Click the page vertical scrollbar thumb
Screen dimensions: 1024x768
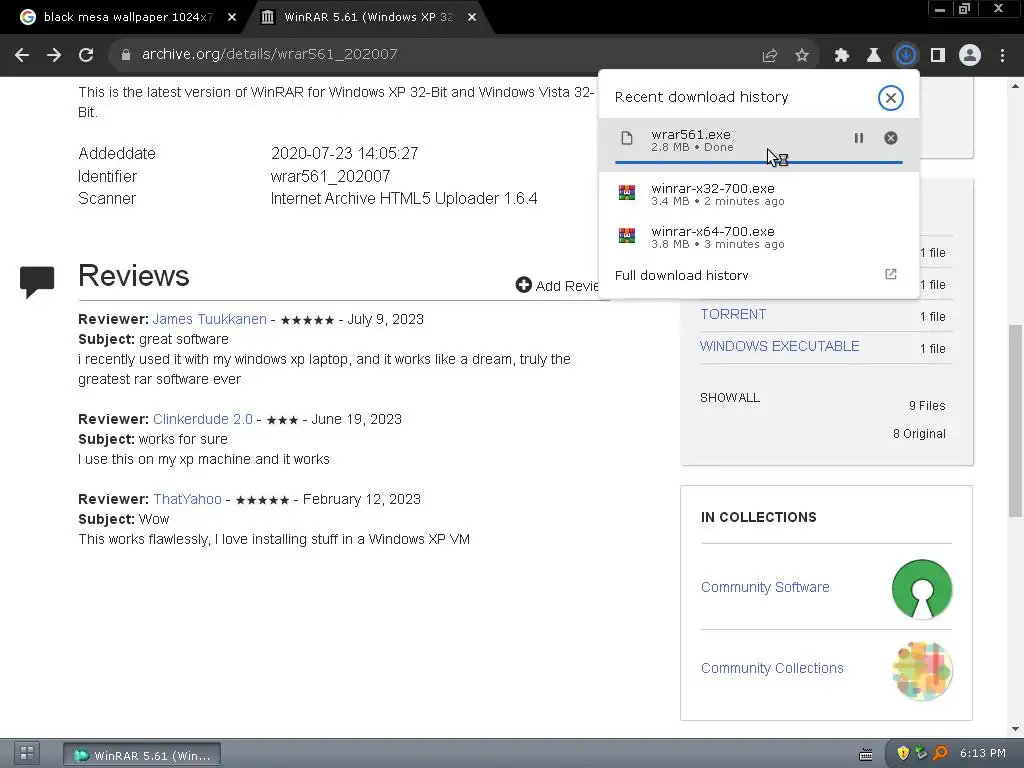point(1016,420)
